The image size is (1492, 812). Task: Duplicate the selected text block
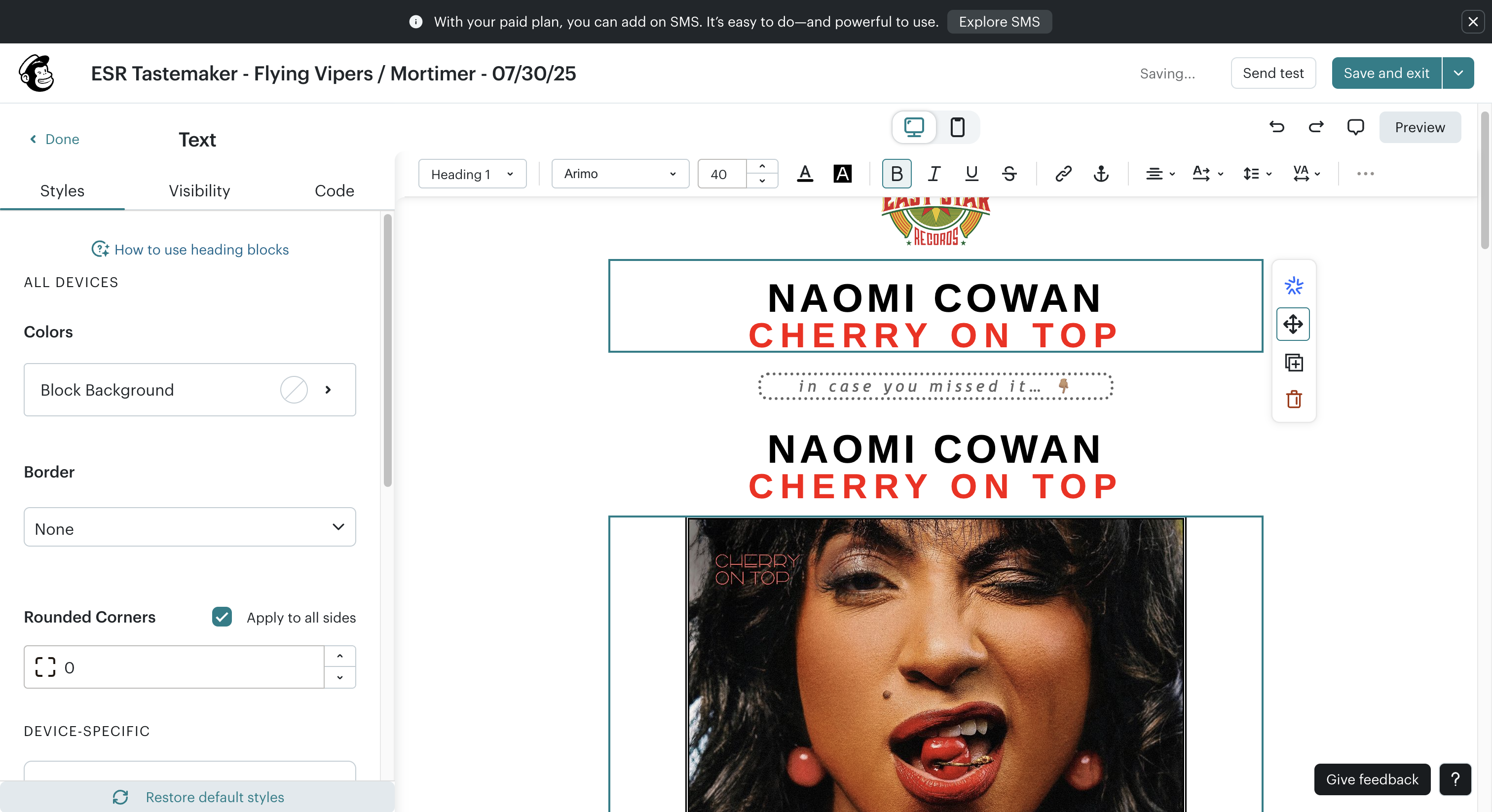(1293, 363)
